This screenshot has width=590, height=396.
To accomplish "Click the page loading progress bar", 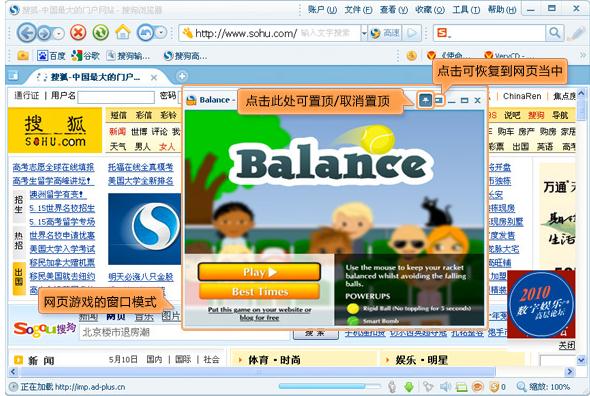I will click(330, 386).
